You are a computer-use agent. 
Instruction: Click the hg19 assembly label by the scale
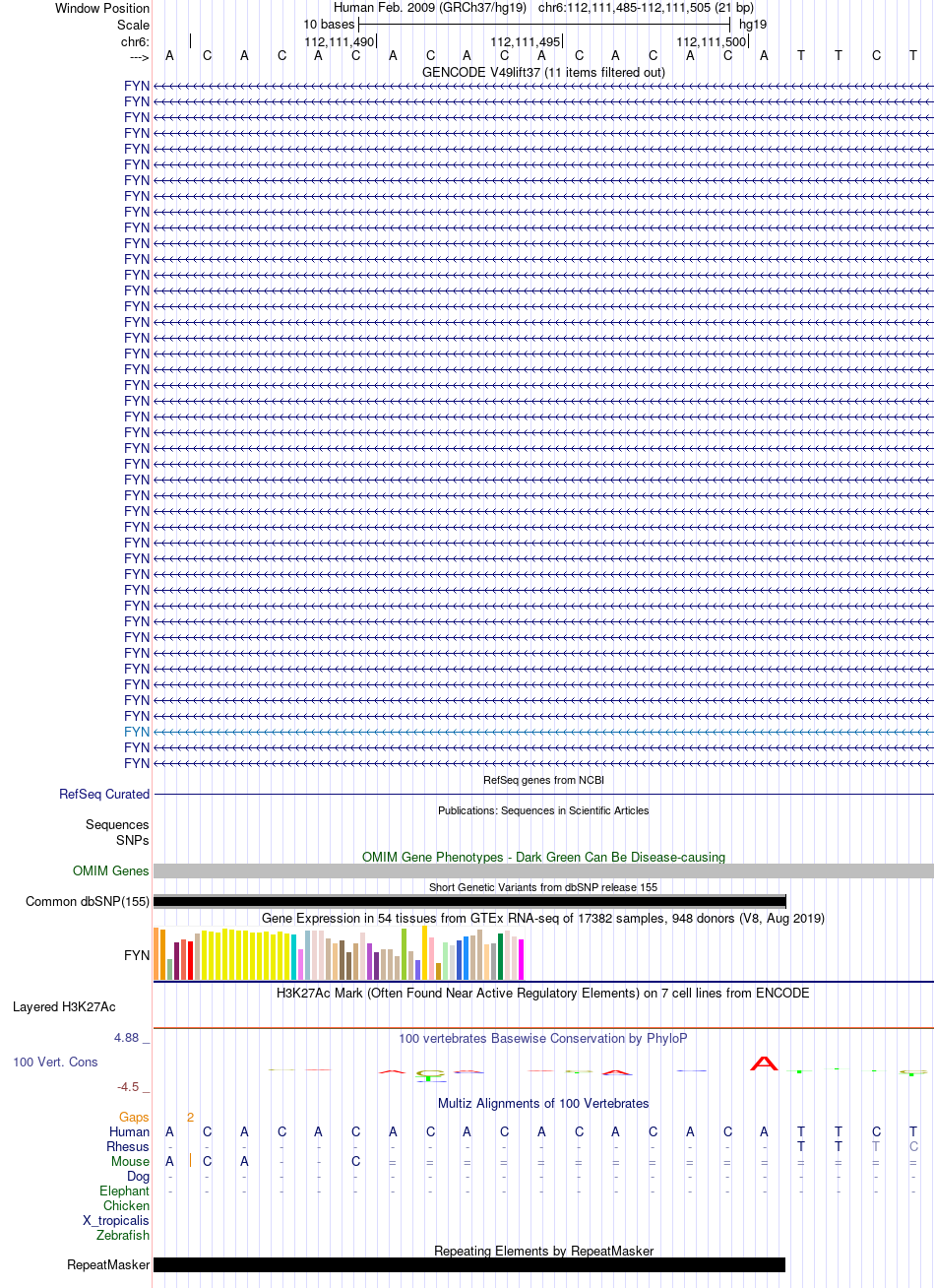[x=753, y=24]
